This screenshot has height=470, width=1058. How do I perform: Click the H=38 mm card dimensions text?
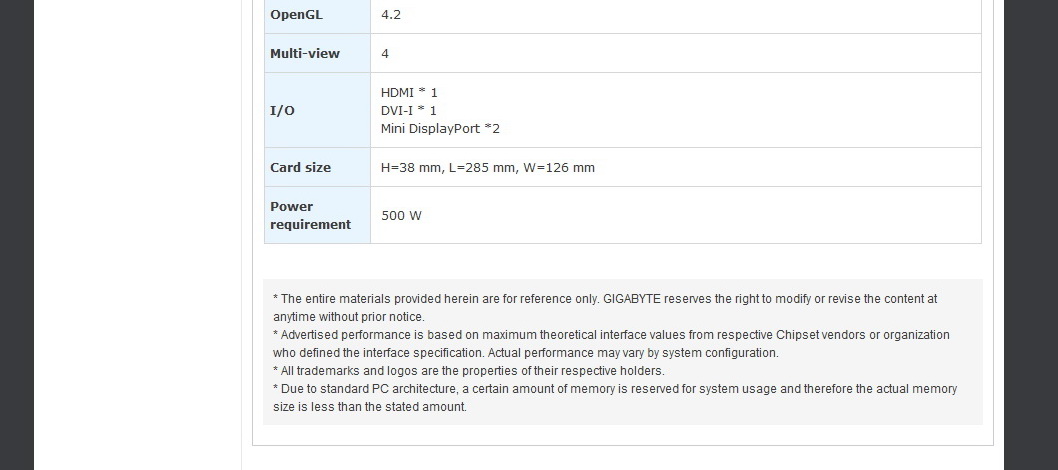487,168
